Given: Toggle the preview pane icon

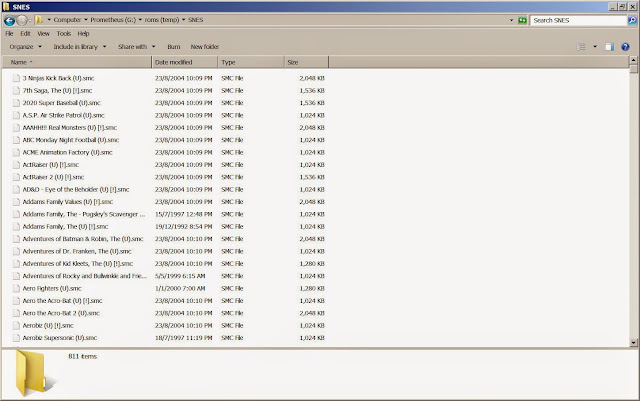Looking at the screenshot, I should 609,47.
